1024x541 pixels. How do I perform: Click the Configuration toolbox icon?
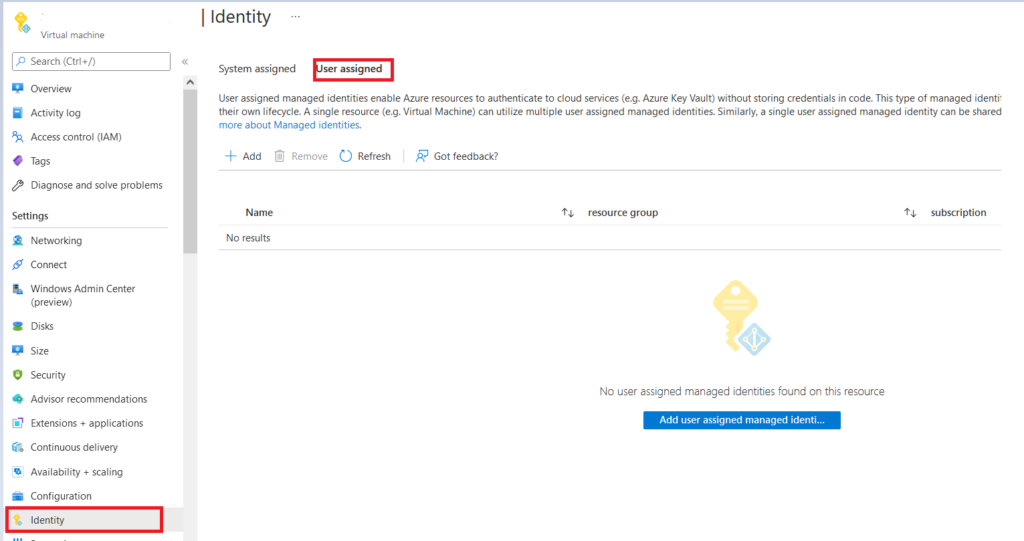pos(18,496)
